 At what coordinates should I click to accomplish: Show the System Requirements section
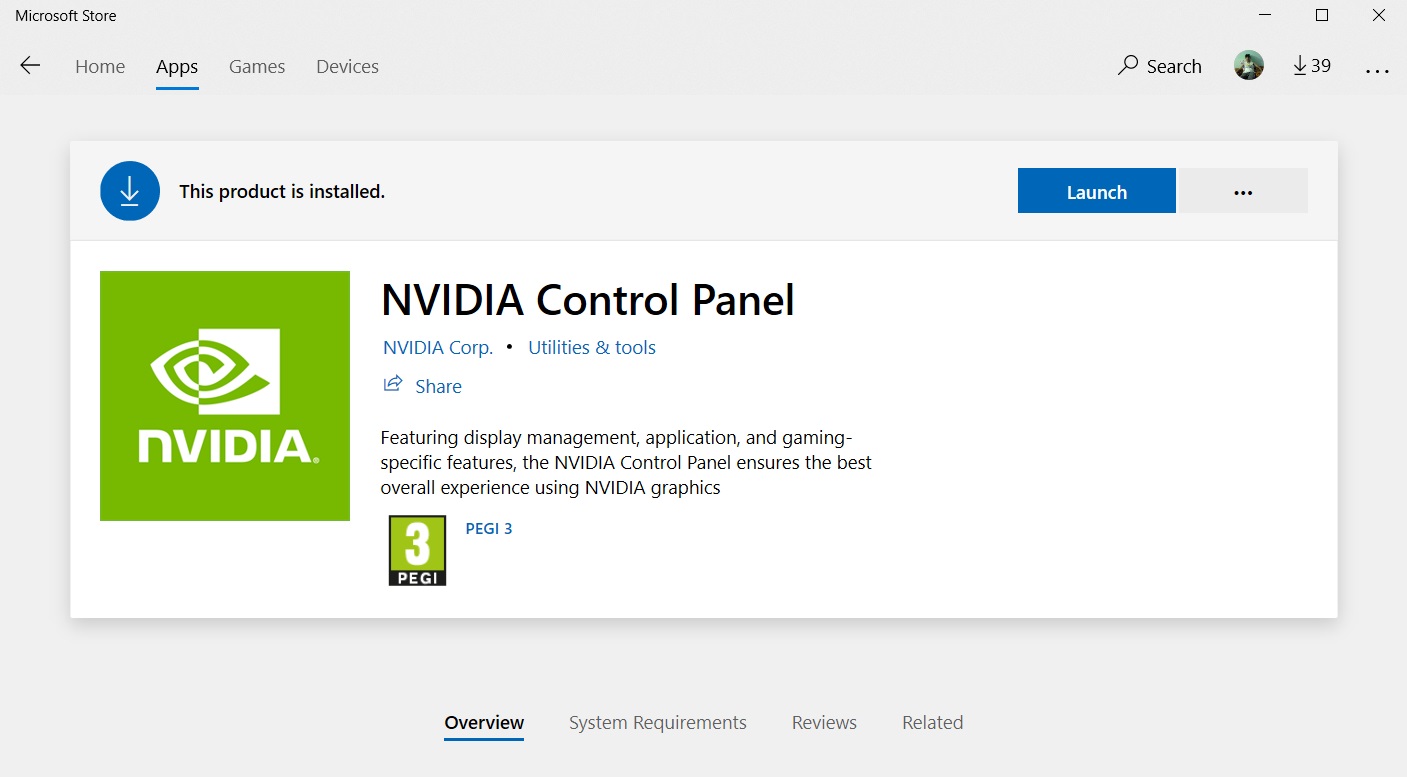pyautogui.click(x=657, y=723)
